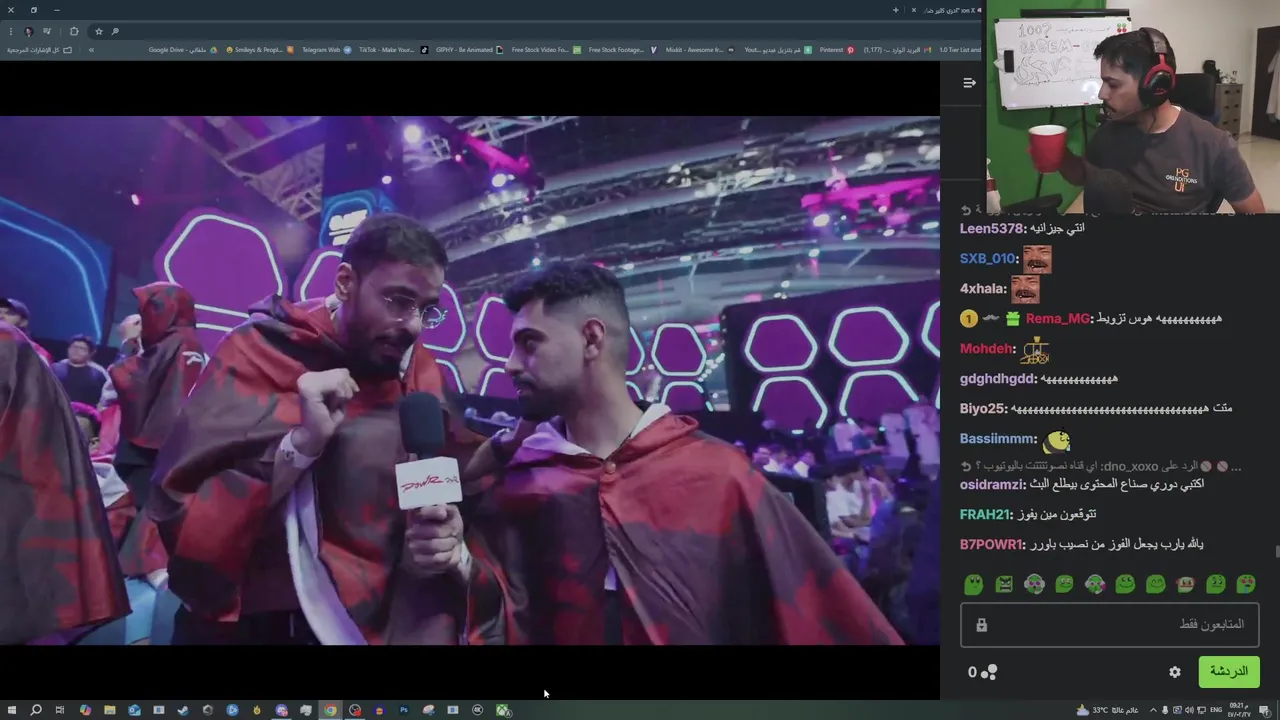Viewport: 1280px width, 720px height.
Task: Open Xbox app from the taskbar
Action: [503, 710]
